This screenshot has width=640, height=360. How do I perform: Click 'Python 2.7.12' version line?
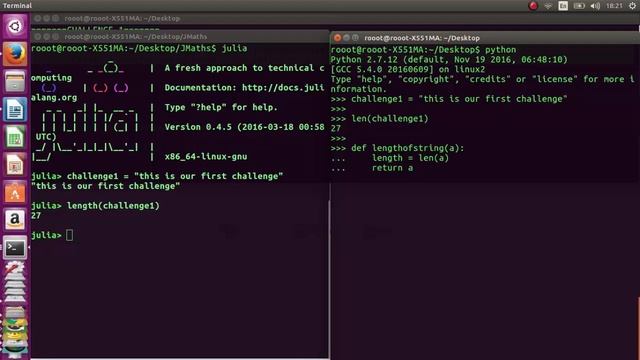click(449, 60)
